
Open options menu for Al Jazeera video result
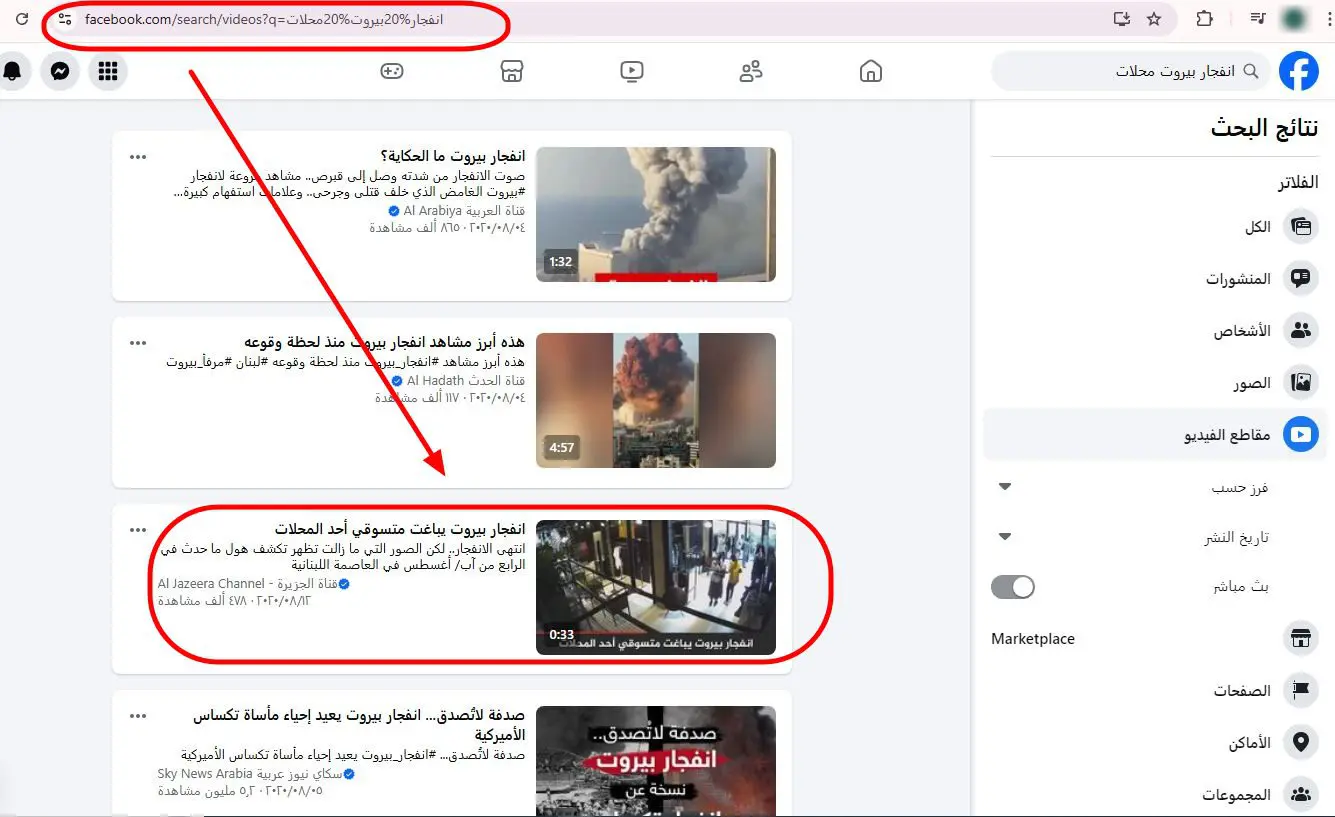point(138,529)
